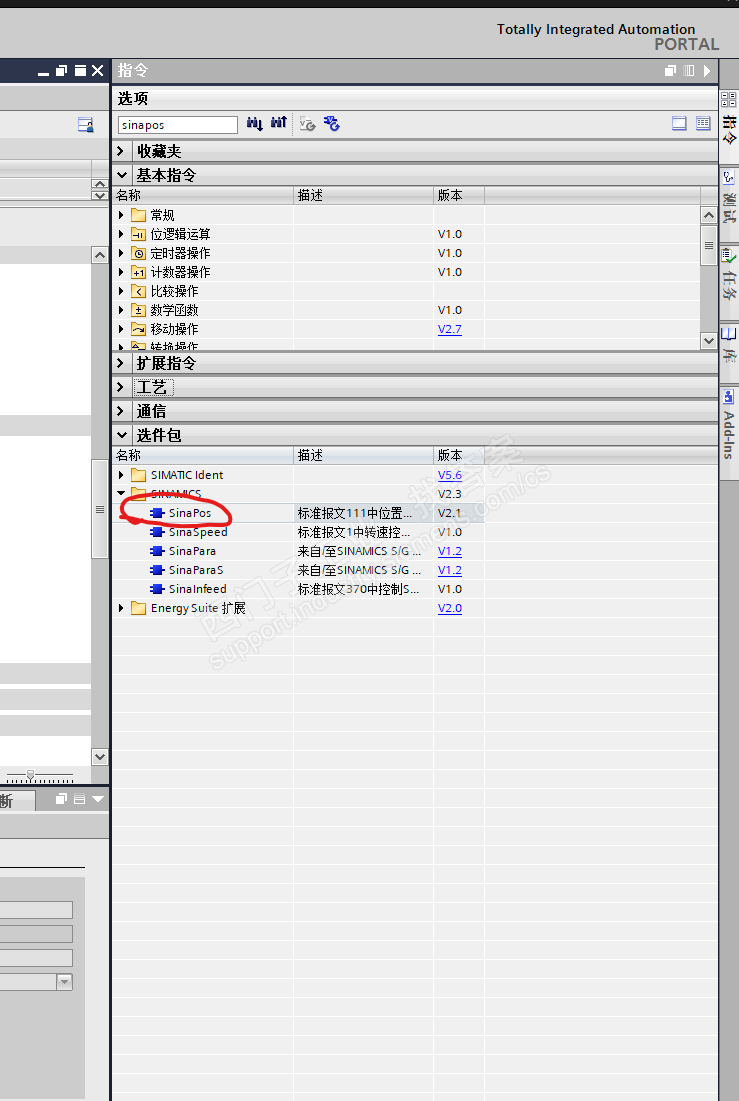Click the zoom slider in the left editor
The image size is (739, 1101).
30,775
